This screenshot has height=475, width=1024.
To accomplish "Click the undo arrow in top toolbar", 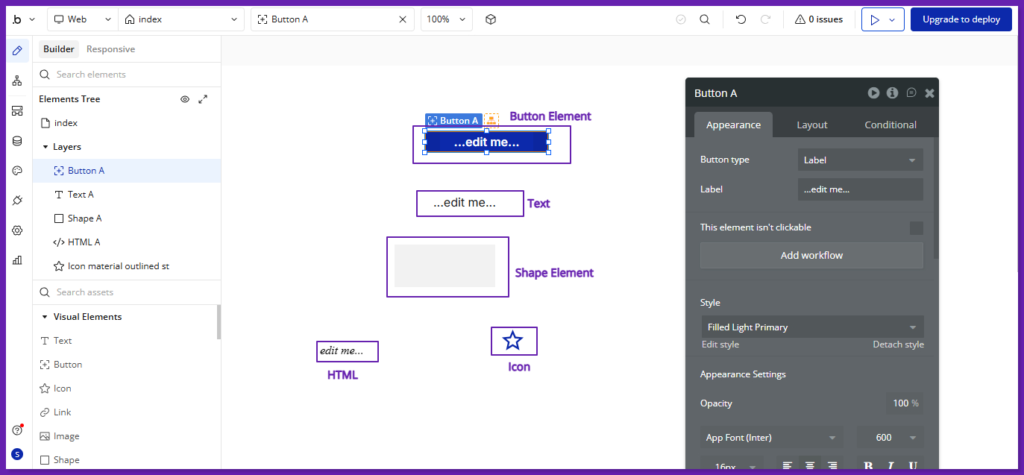I will click(740, 19).
